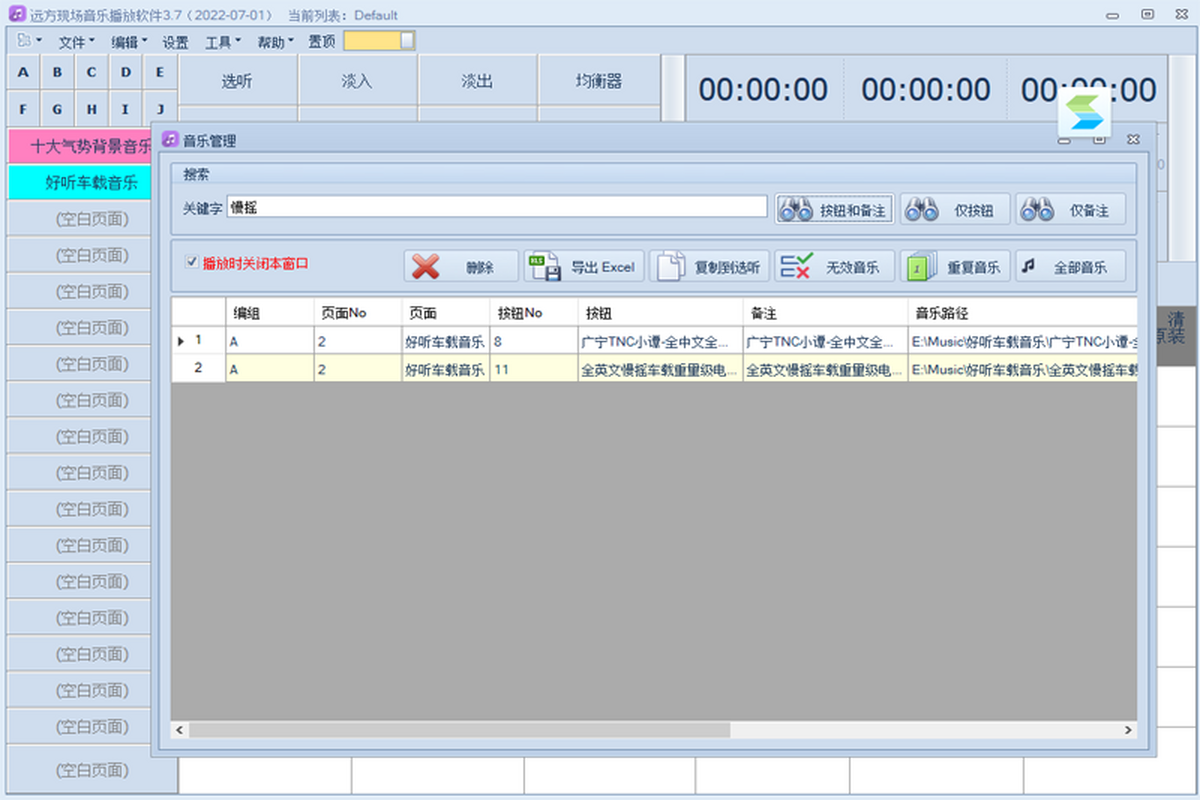Search by 仅备注 only

[x=1071, y=210]
